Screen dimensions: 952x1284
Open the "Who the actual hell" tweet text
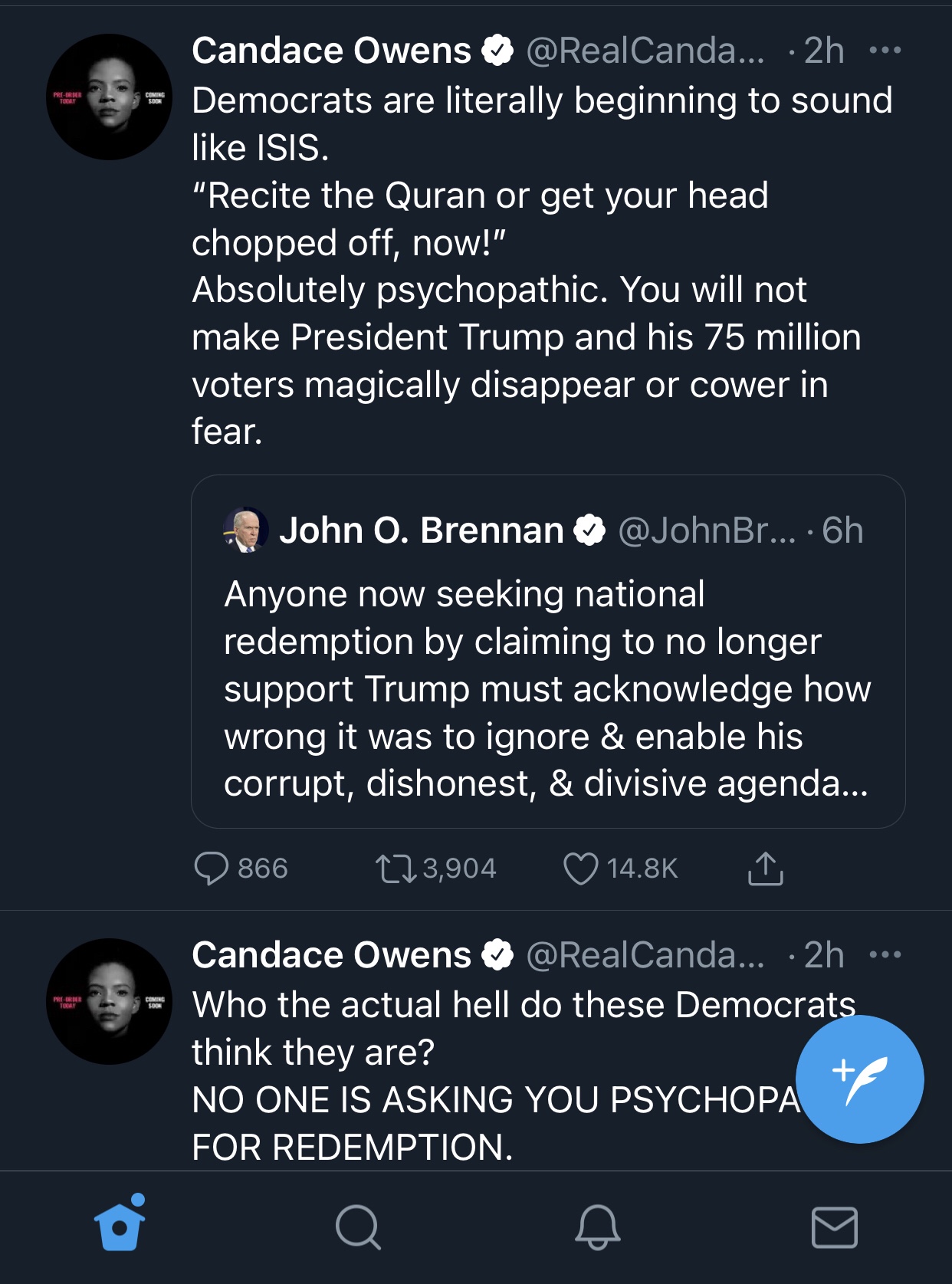(491, 1052)
